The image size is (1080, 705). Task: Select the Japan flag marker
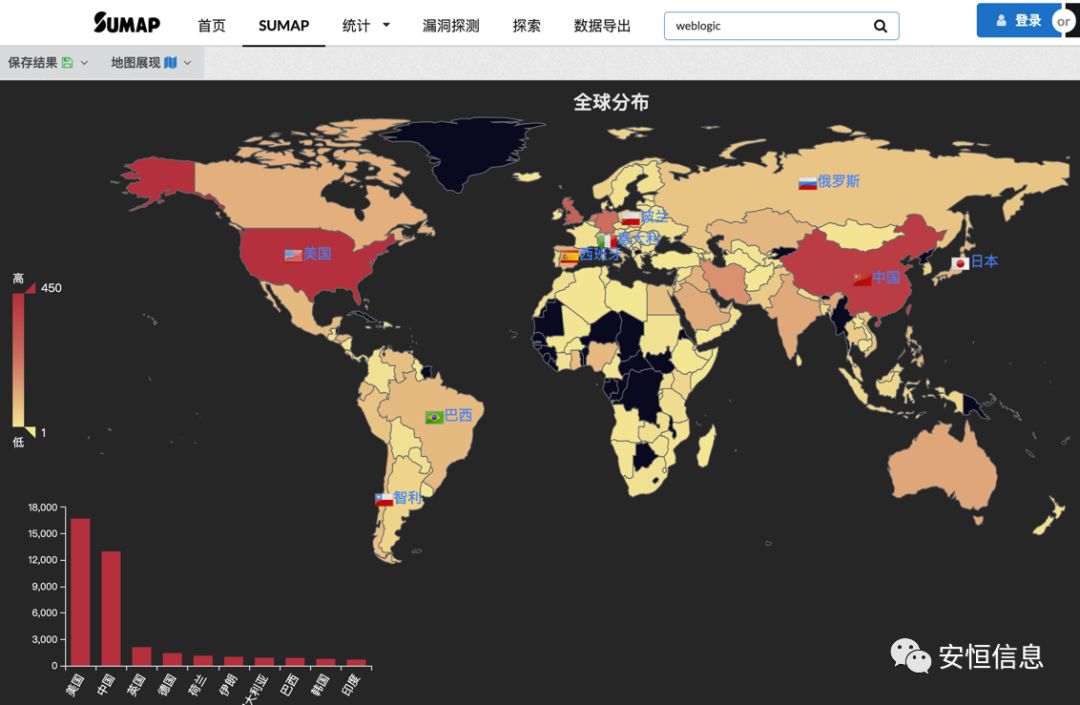pyautogui.click(x=960, y=263)
